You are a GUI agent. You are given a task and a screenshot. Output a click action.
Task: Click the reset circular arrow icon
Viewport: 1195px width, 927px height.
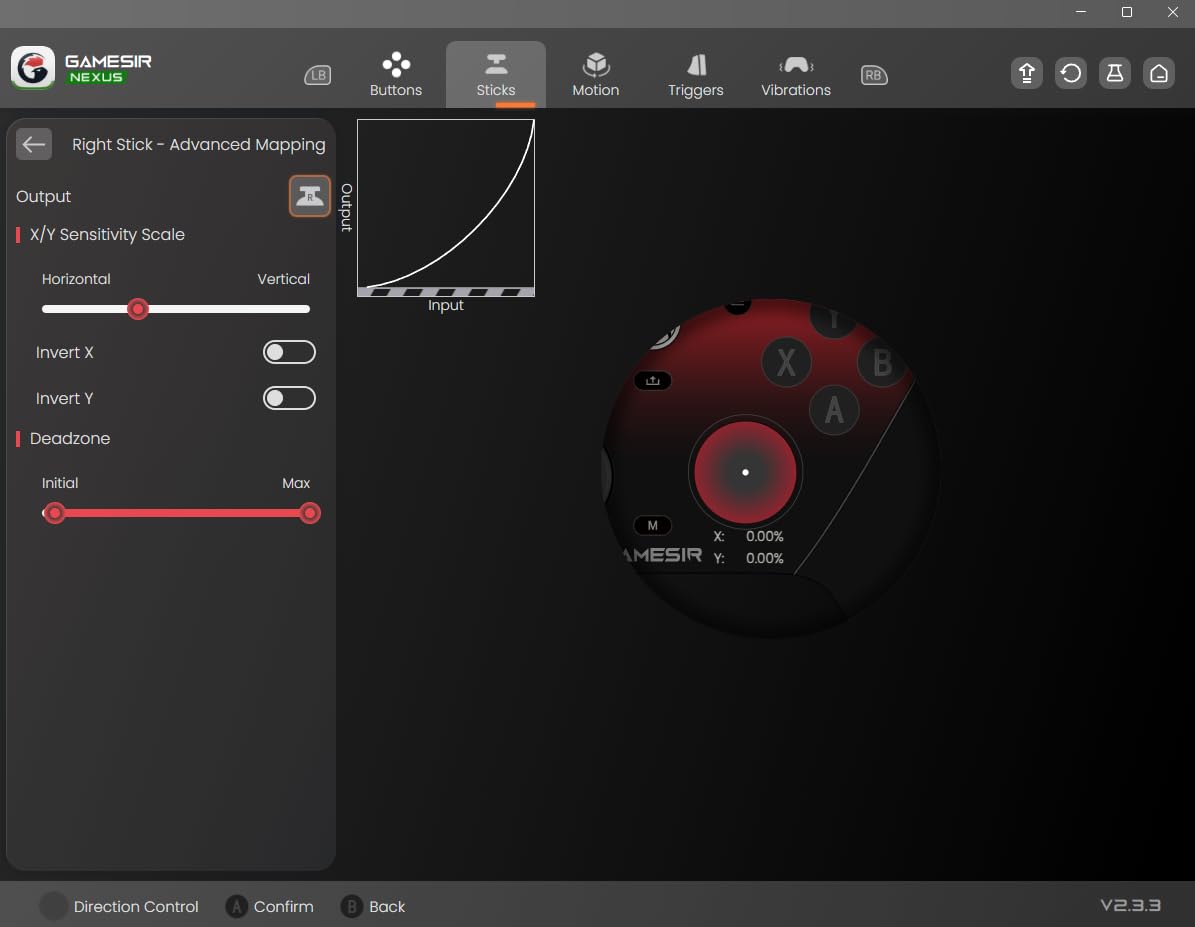1070,74
